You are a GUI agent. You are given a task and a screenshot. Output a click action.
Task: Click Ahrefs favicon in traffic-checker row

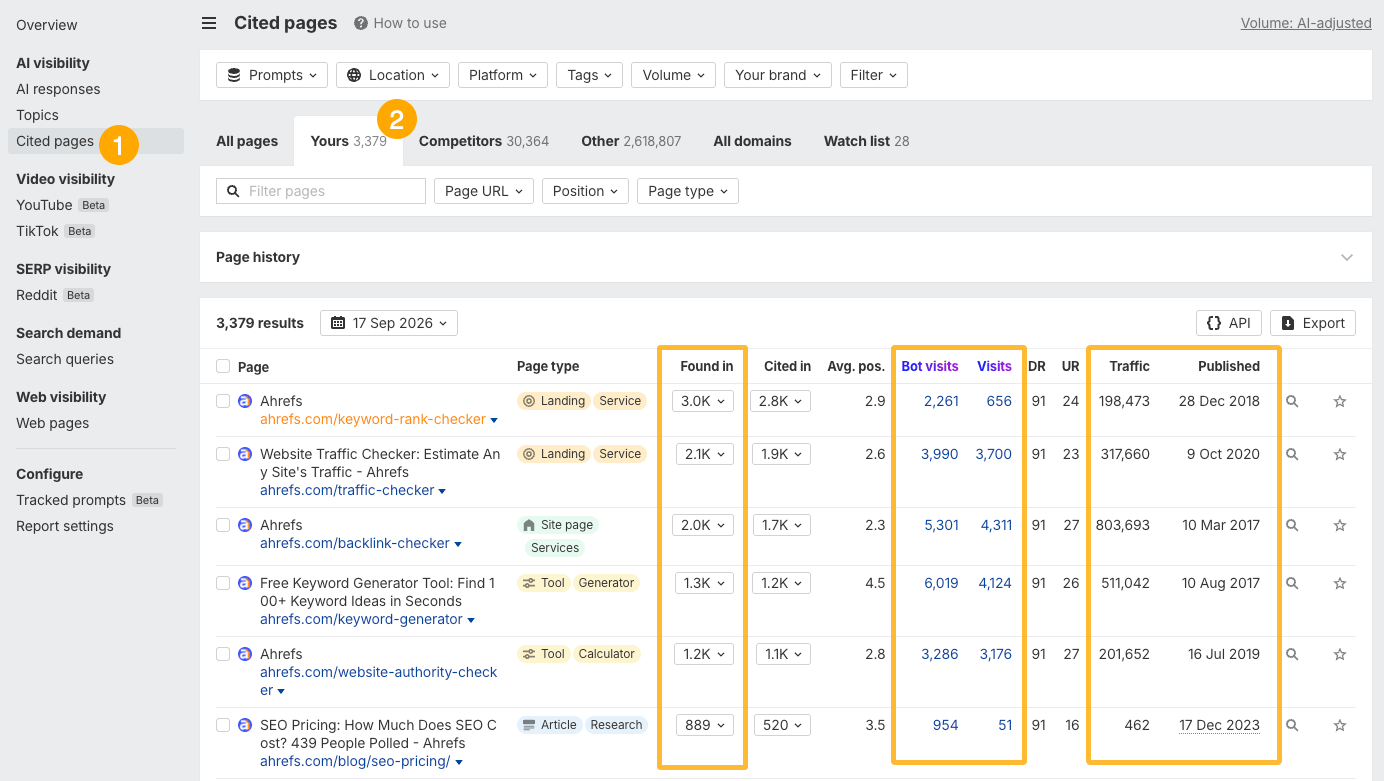tap(244, 454)
